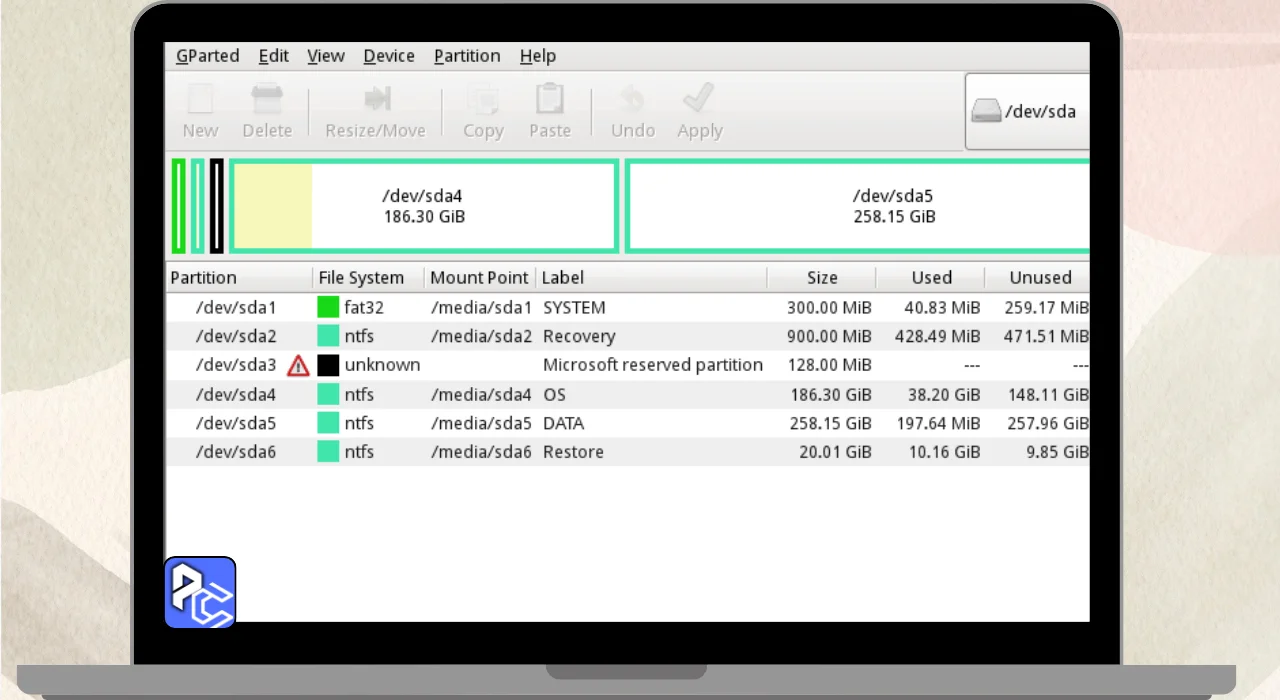Open the /dev/sda device selector

[1027, 111]
